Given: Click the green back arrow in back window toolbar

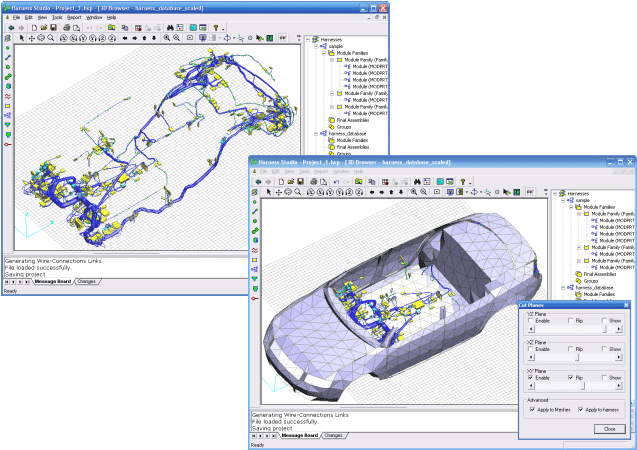Looking at the screenshot, I should [11, 28].
